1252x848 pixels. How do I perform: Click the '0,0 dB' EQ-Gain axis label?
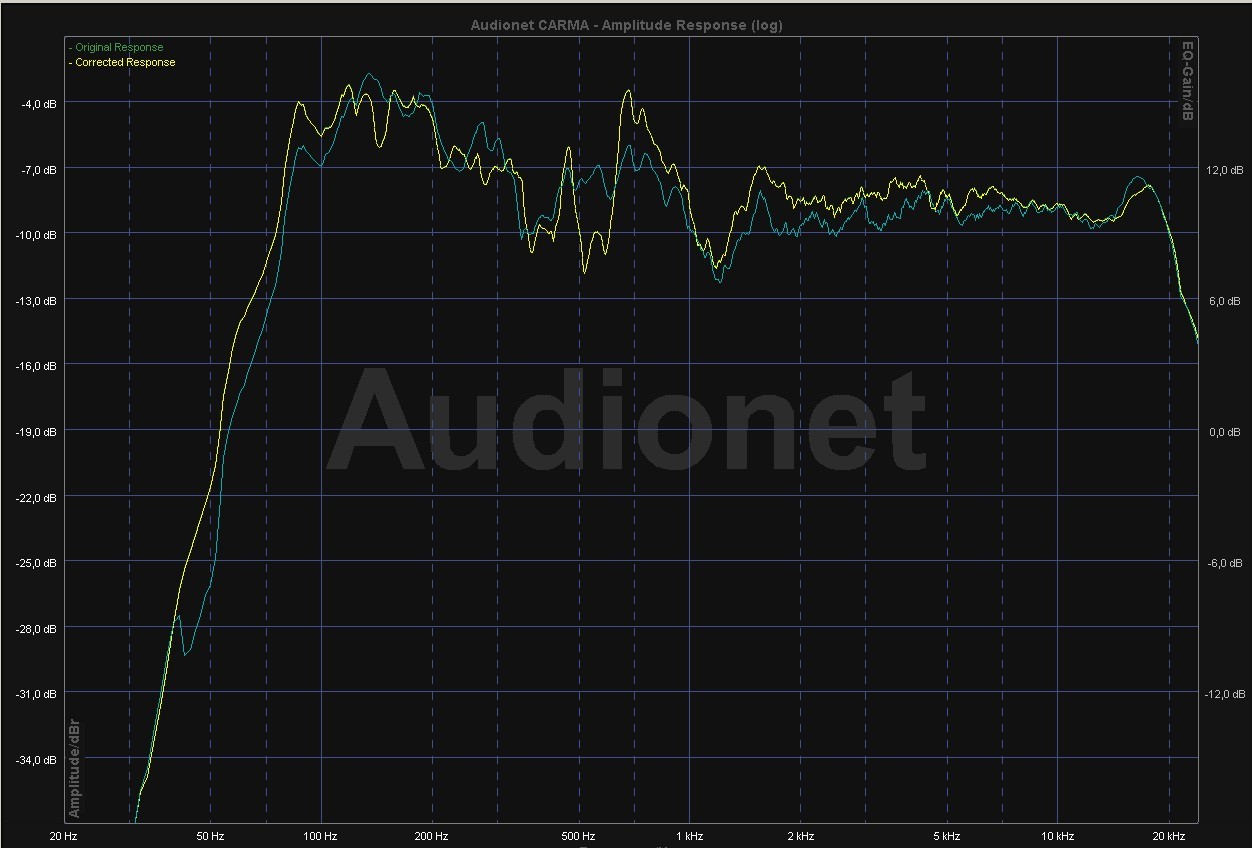click(1224, 432)
